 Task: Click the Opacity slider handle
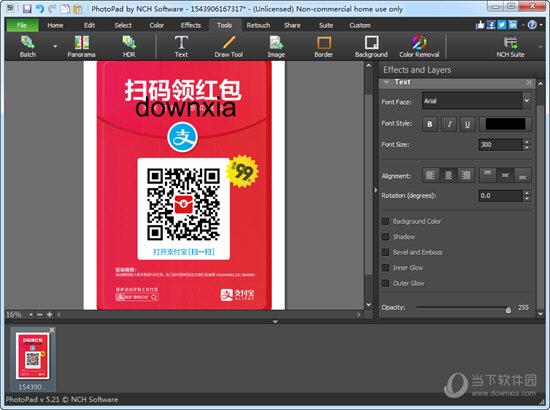[508, 310]
